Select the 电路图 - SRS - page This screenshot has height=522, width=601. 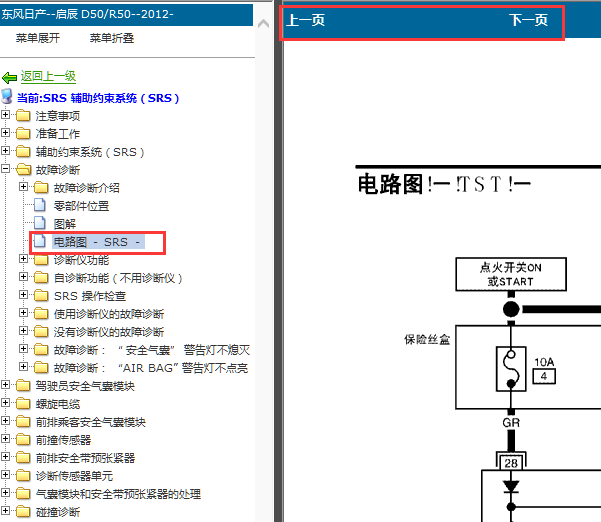(98, 242)
